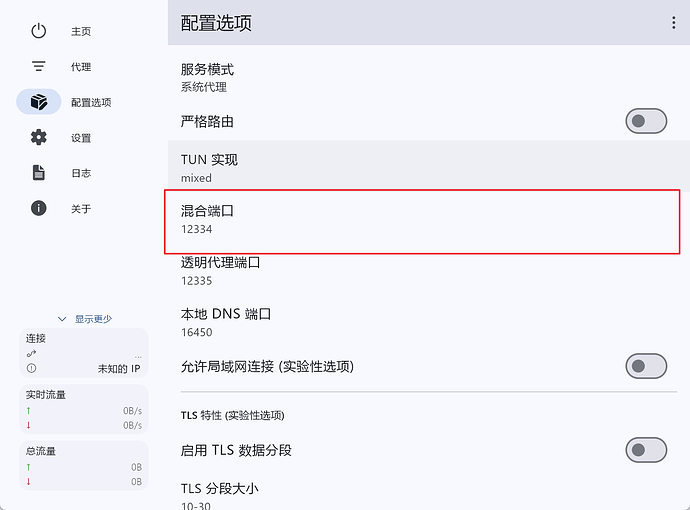Viewport: 690px width, 510px height.
Task: Open the 代理 proxy list icon
Action: (x=39, y=67)
